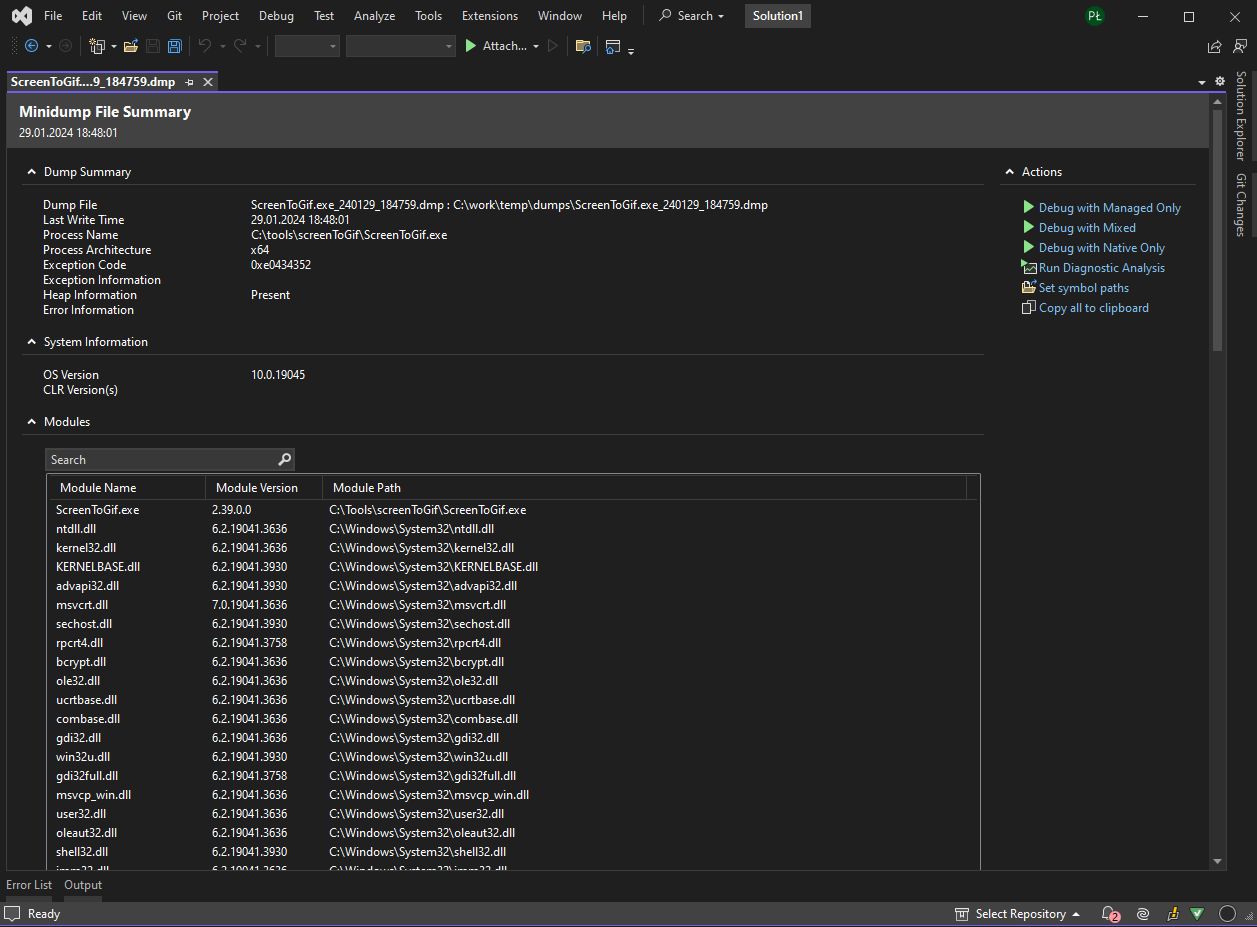Click the green check shield icon
The width and height of the screenshot is (1257, 927).
(1197, 914)
